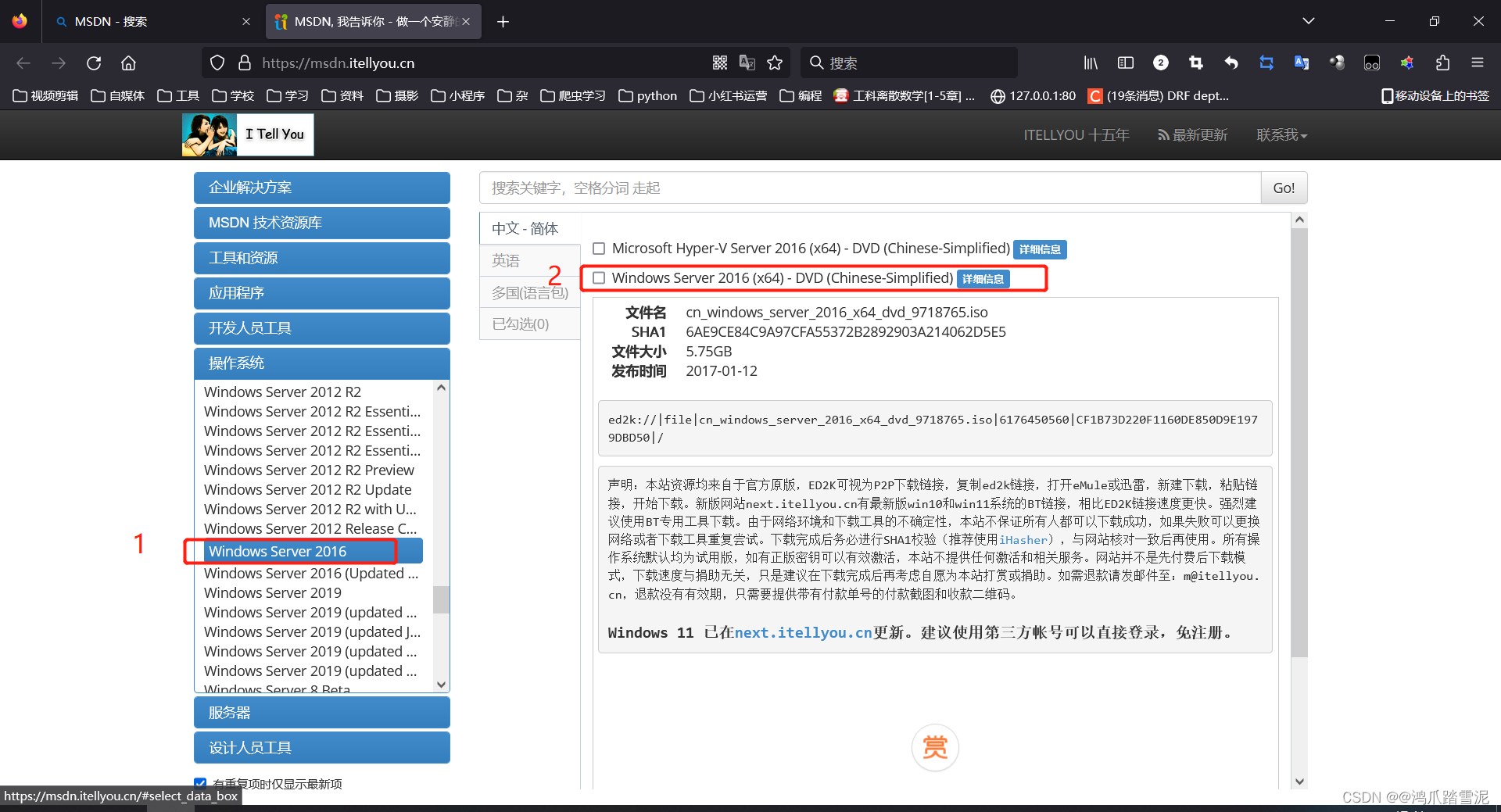
Task: Bookmark this page with the star icon
Action: click(775, 63)
